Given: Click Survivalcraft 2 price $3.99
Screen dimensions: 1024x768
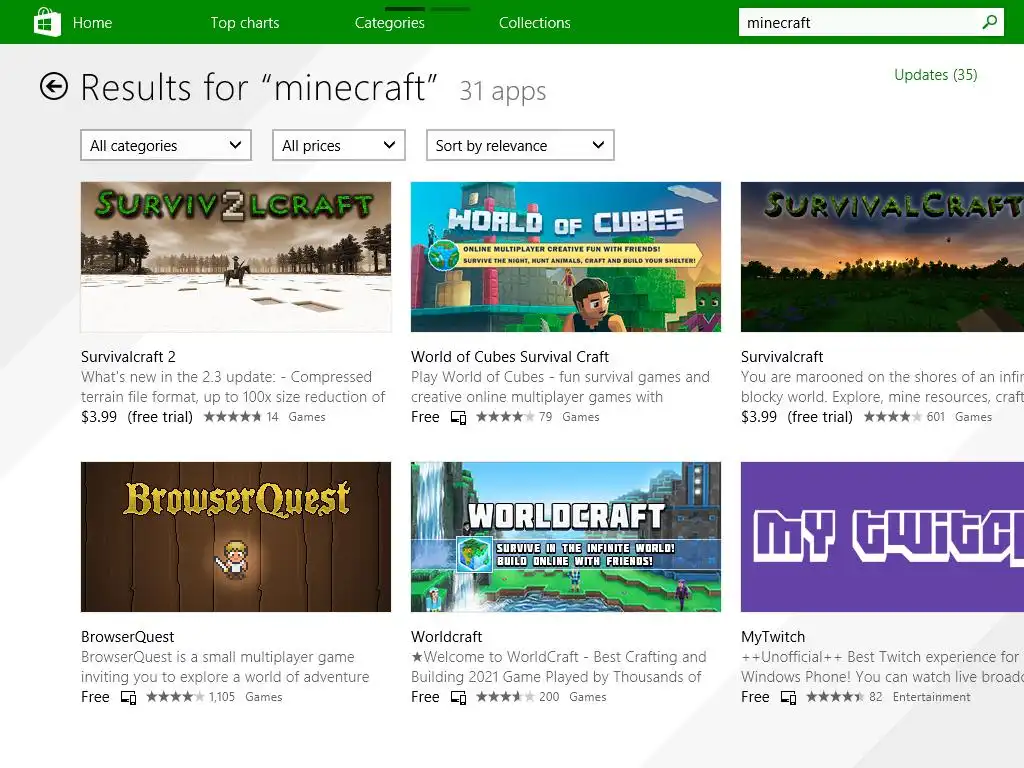Looking at the screenshot, I should (x=99, y=417).
